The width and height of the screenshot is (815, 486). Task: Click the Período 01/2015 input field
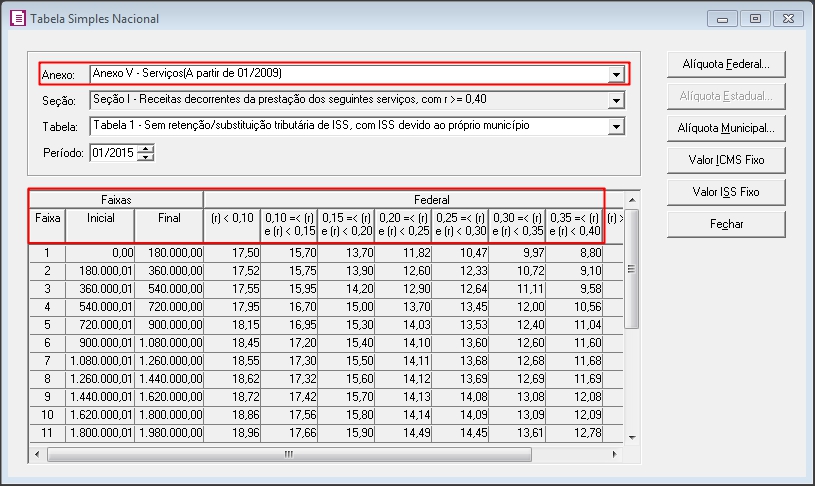click(113, 153)
